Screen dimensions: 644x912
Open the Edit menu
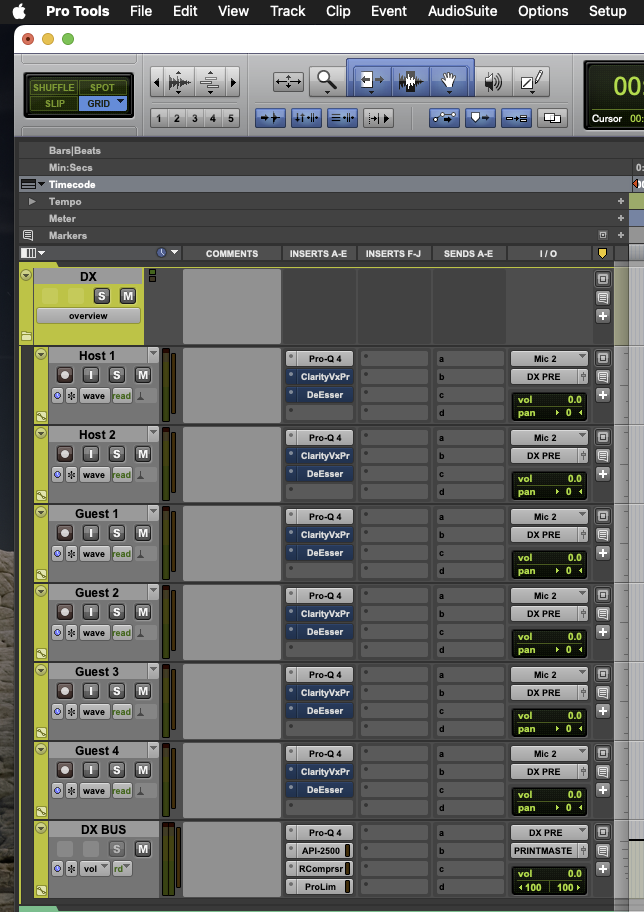(x=185, y=11)
